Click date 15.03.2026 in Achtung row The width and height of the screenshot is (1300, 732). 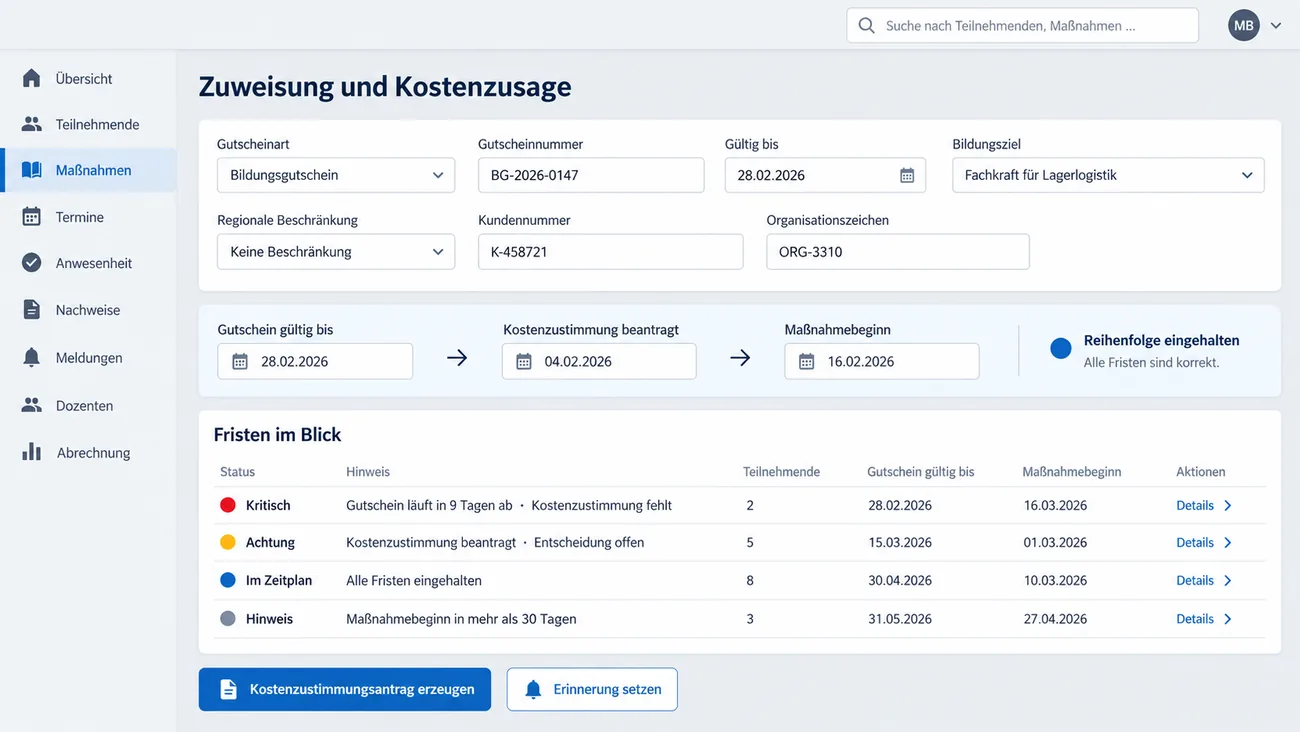(x=900, y=542)
